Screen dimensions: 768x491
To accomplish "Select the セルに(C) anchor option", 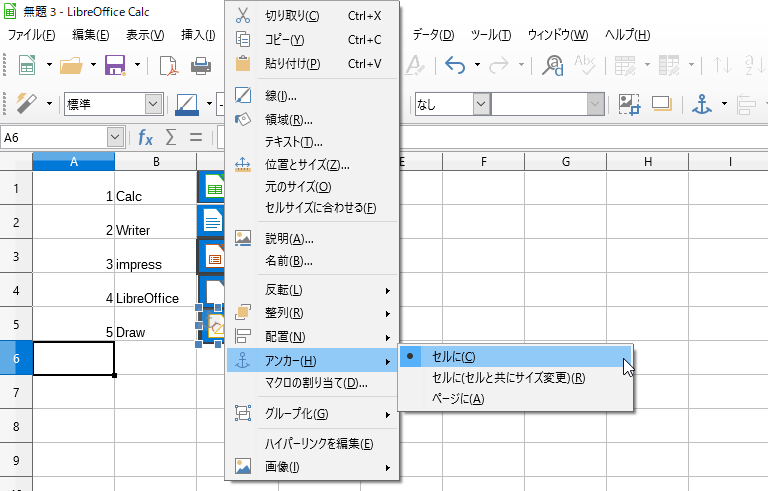I will [515, 357].
